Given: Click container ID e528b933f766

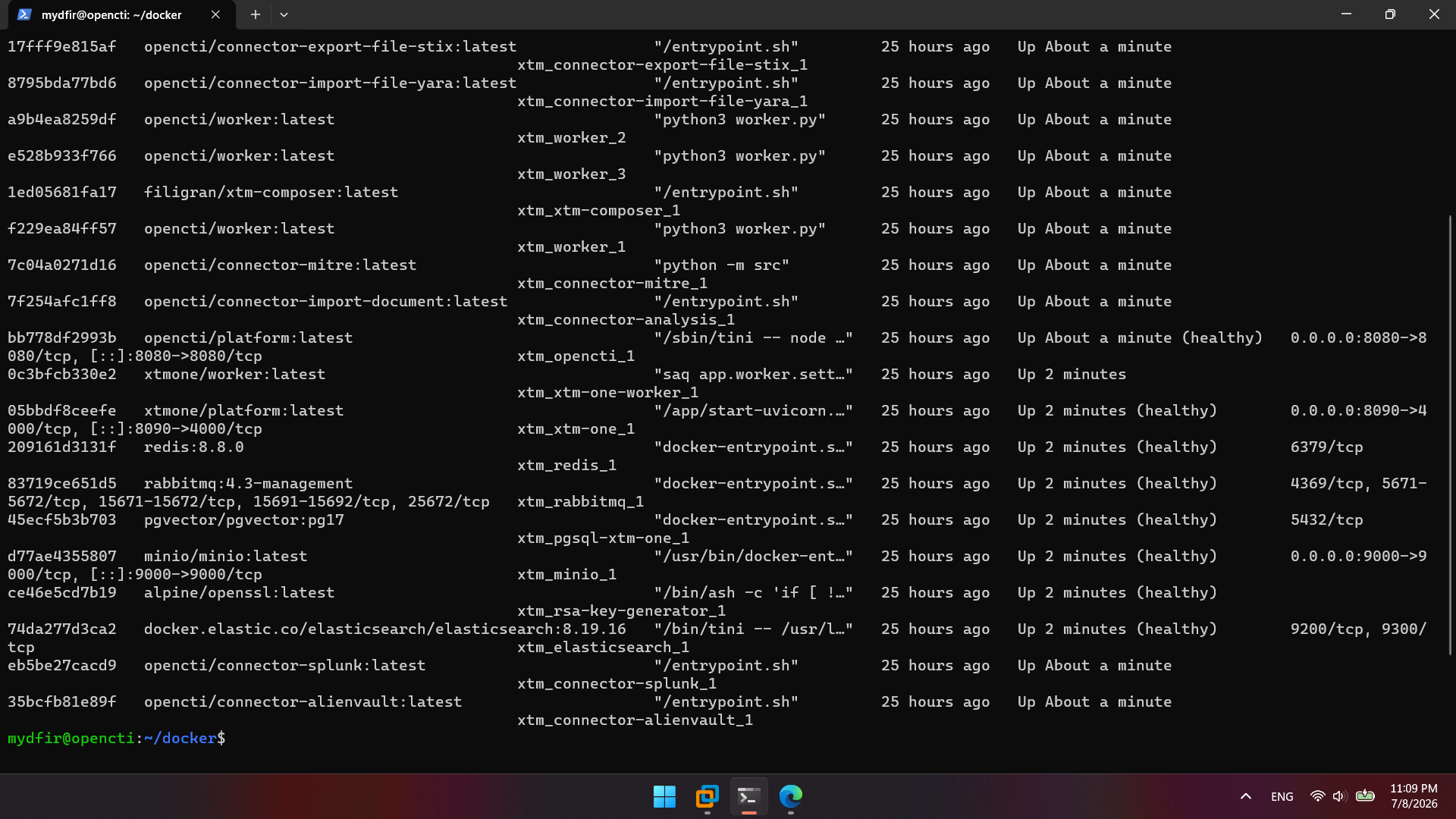Looking at the screenshot, I should coord(62,155).
